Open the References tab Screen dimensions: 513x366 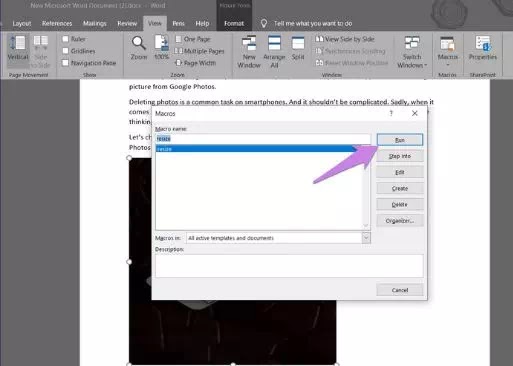pyautogui.click(x=57, y=23)
